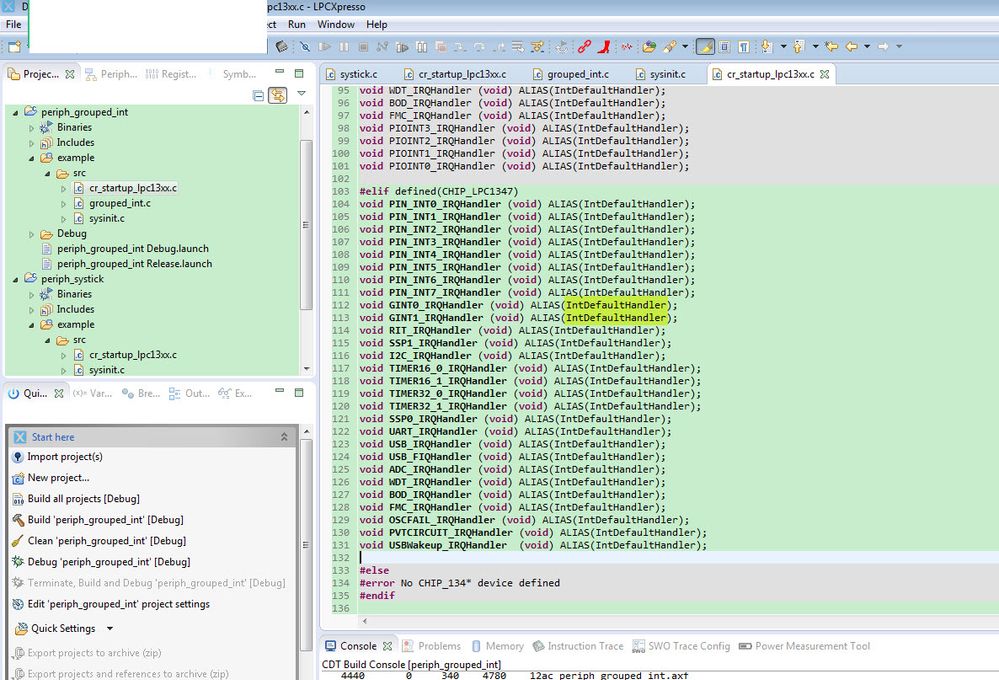Screen dimensions: 999x680
Task: Expand Binaries under periph_grouped_int
Action: pos(31,127)
